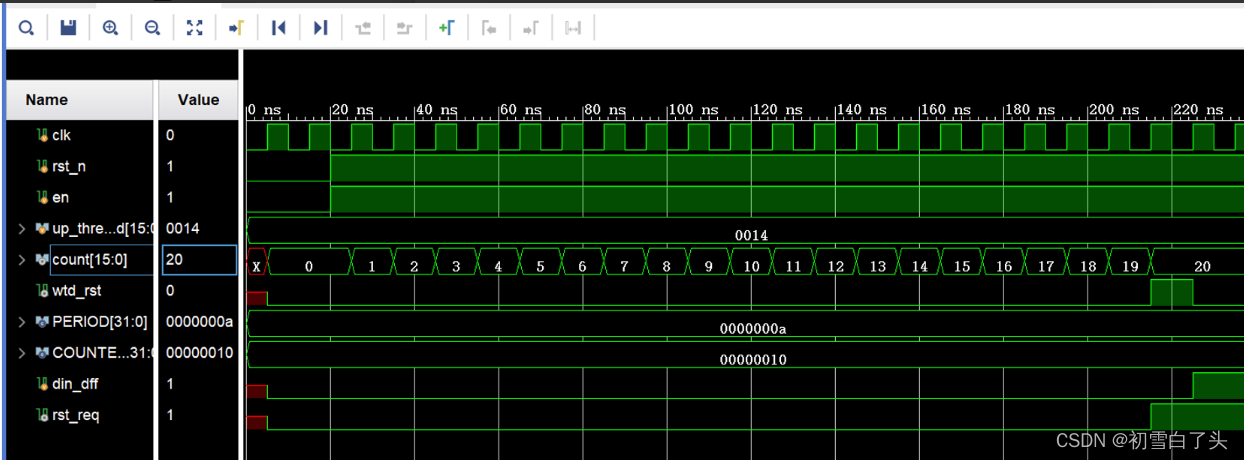This screenshot has width=1244, height=460.
Task: Click the 200 ns mark on time ruler
Action: click(1113, 109)
